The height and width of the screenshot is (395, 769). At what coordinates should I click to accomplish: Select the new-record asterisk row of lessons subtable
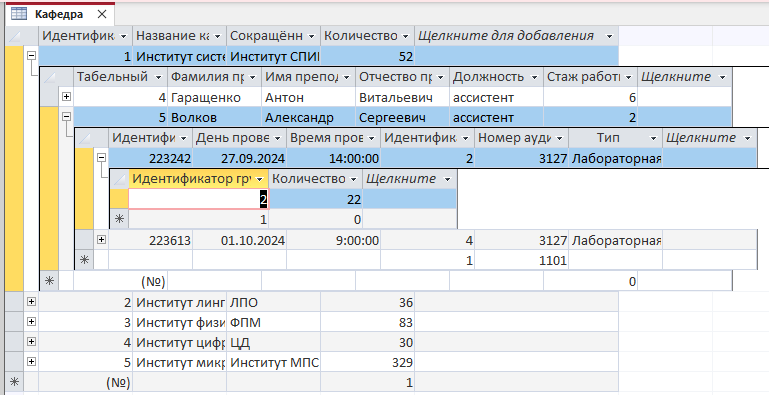click(84, 260)
